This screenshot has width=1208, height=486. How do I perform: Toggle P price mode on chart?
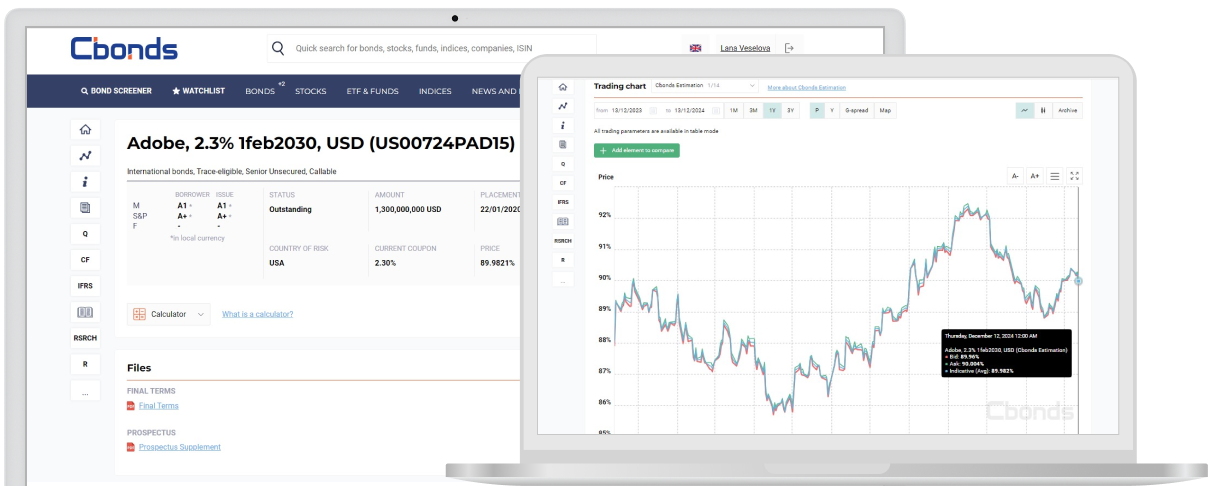(x=817, y=110)
